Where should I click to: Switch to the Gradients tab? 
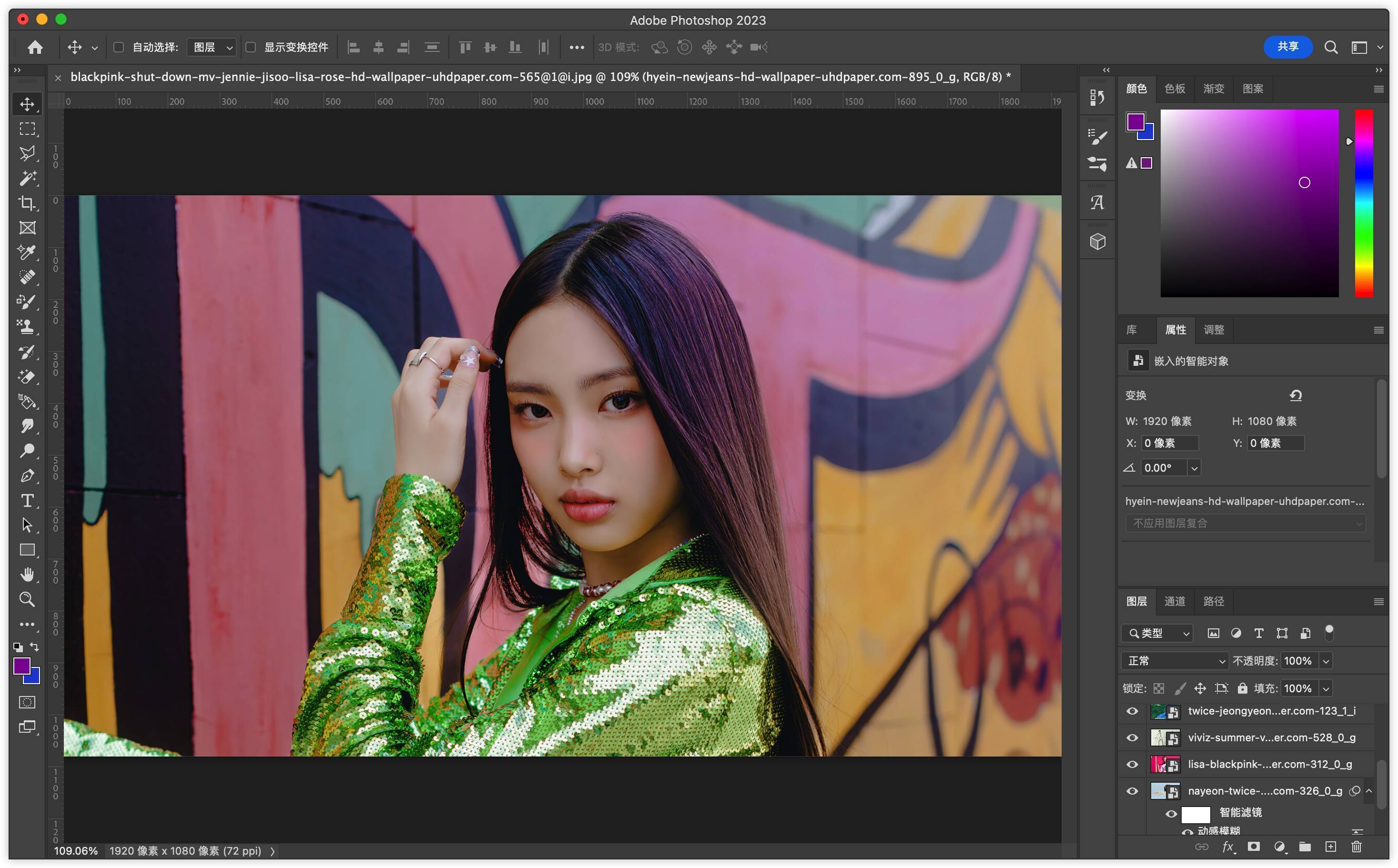1213,89
